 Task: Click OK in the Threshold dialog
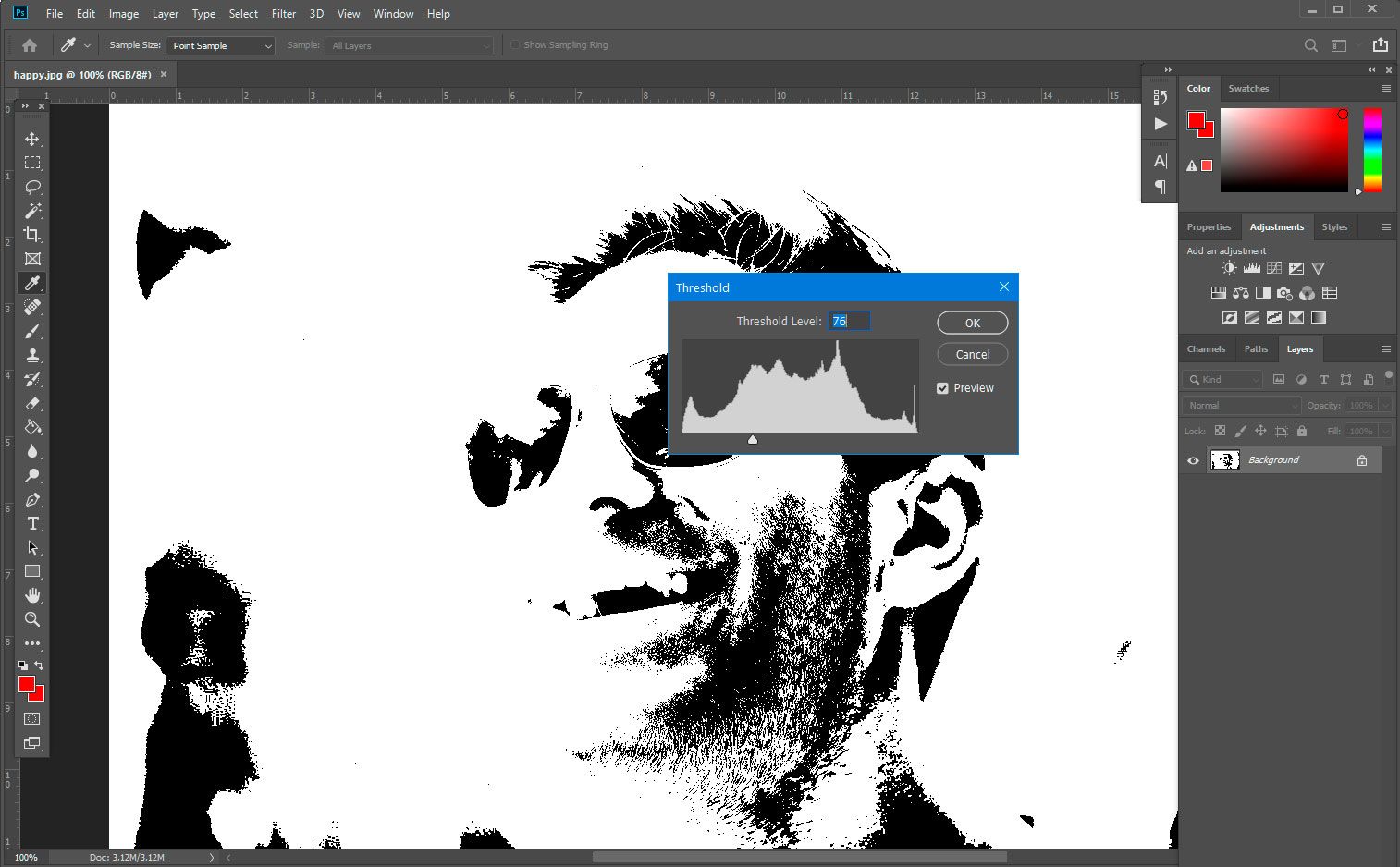(x=972, y=323)
